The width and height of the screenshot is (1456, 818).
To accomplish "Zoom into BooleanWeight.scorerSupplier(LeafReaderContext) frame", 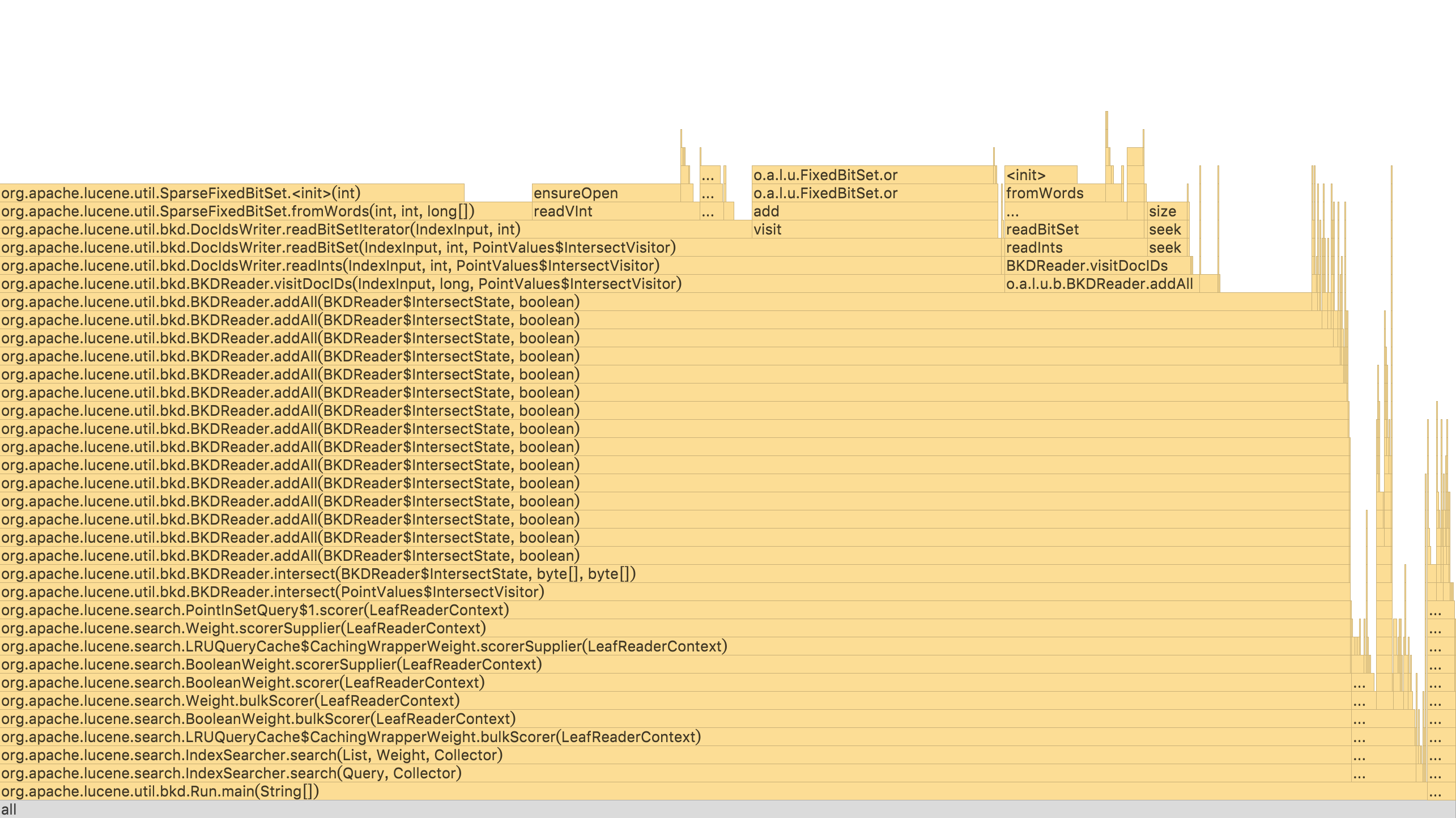I will [675, 664].
